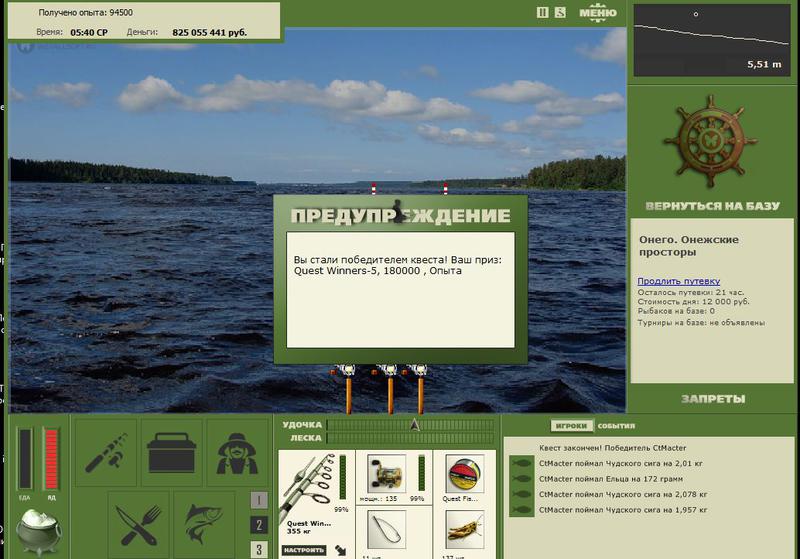800x559 pixels.
Task: Click the bait pot icon
Action: tap(39, 532)
